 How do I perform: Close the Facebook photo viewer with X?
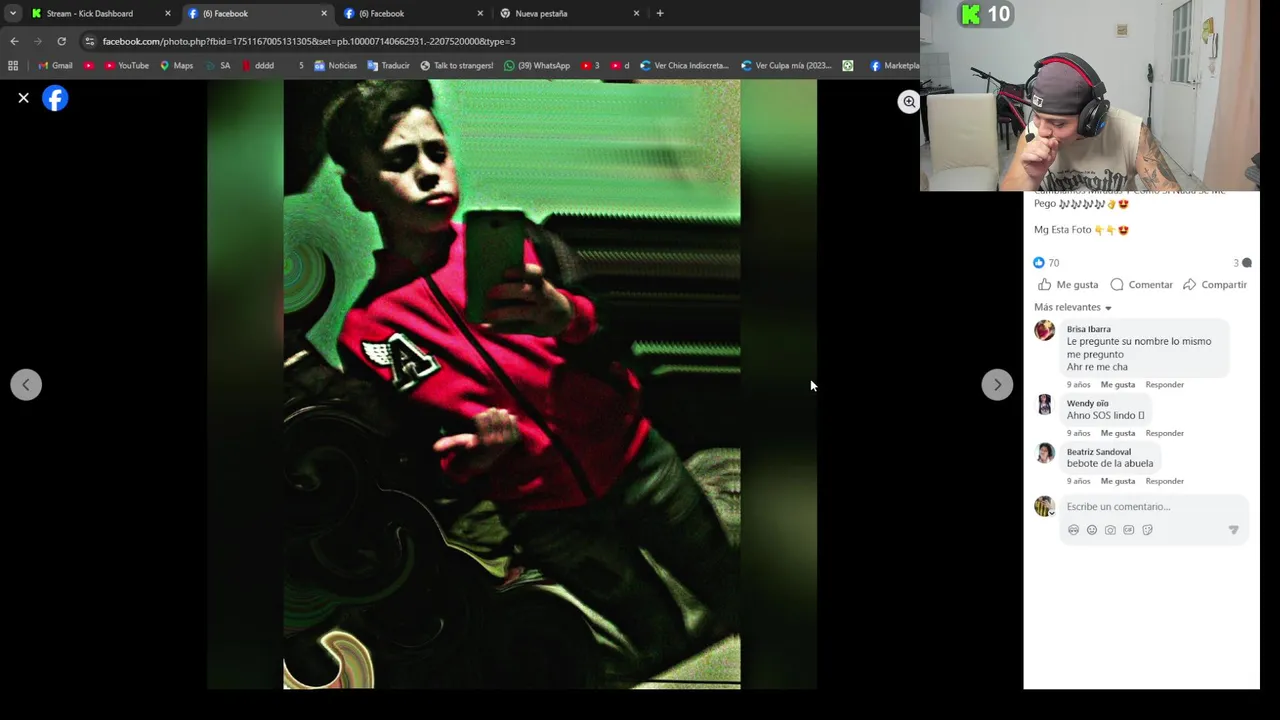(x=23, y=98)
